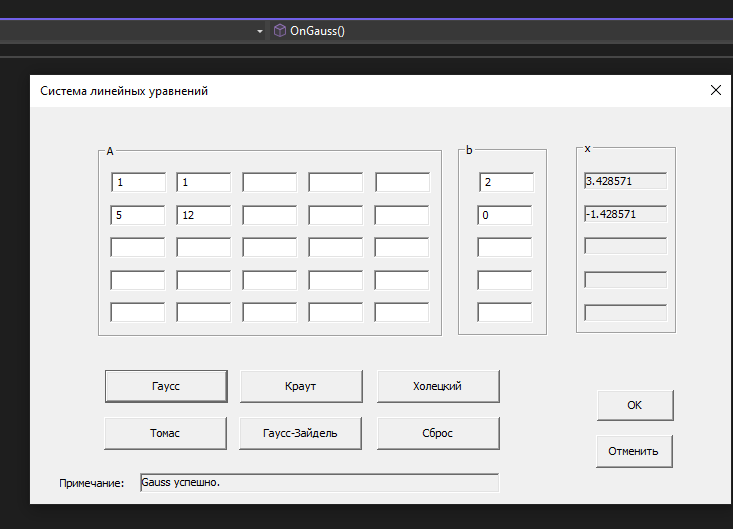Click matrix A row 5 column 4 empty field

point(335,312)
